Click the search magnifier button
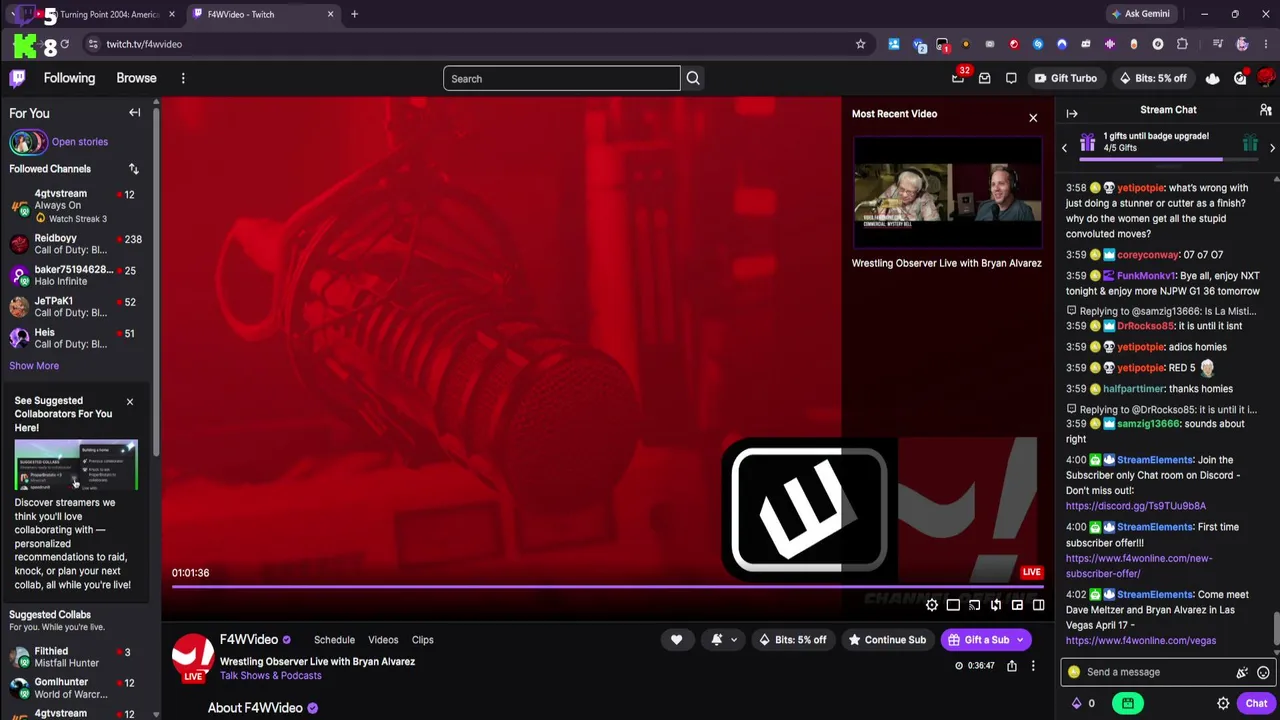 click(693, 78)
